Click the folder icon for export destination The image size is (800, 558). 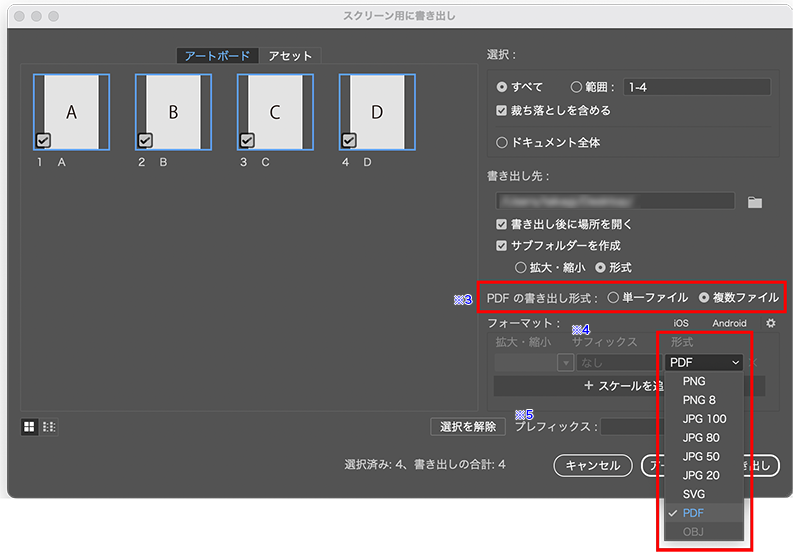coord(755,202)
